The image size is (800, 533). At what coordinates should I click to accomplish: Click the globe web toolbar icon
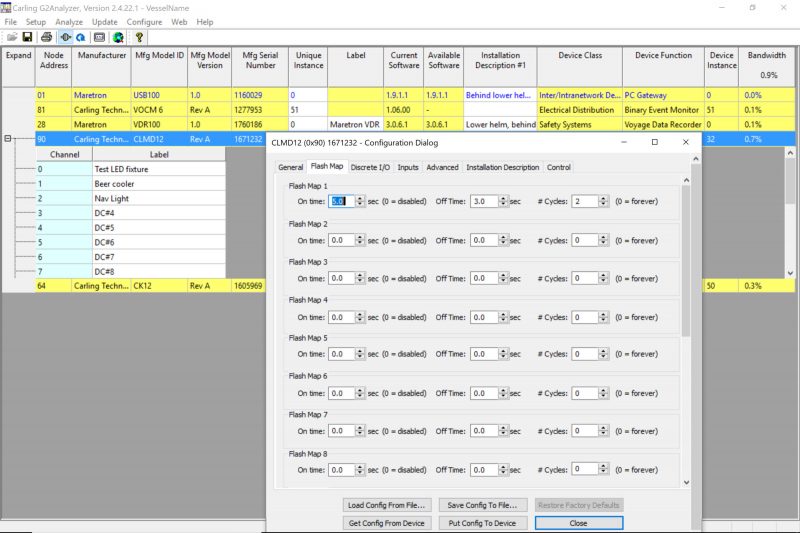(x=118, y=37)
